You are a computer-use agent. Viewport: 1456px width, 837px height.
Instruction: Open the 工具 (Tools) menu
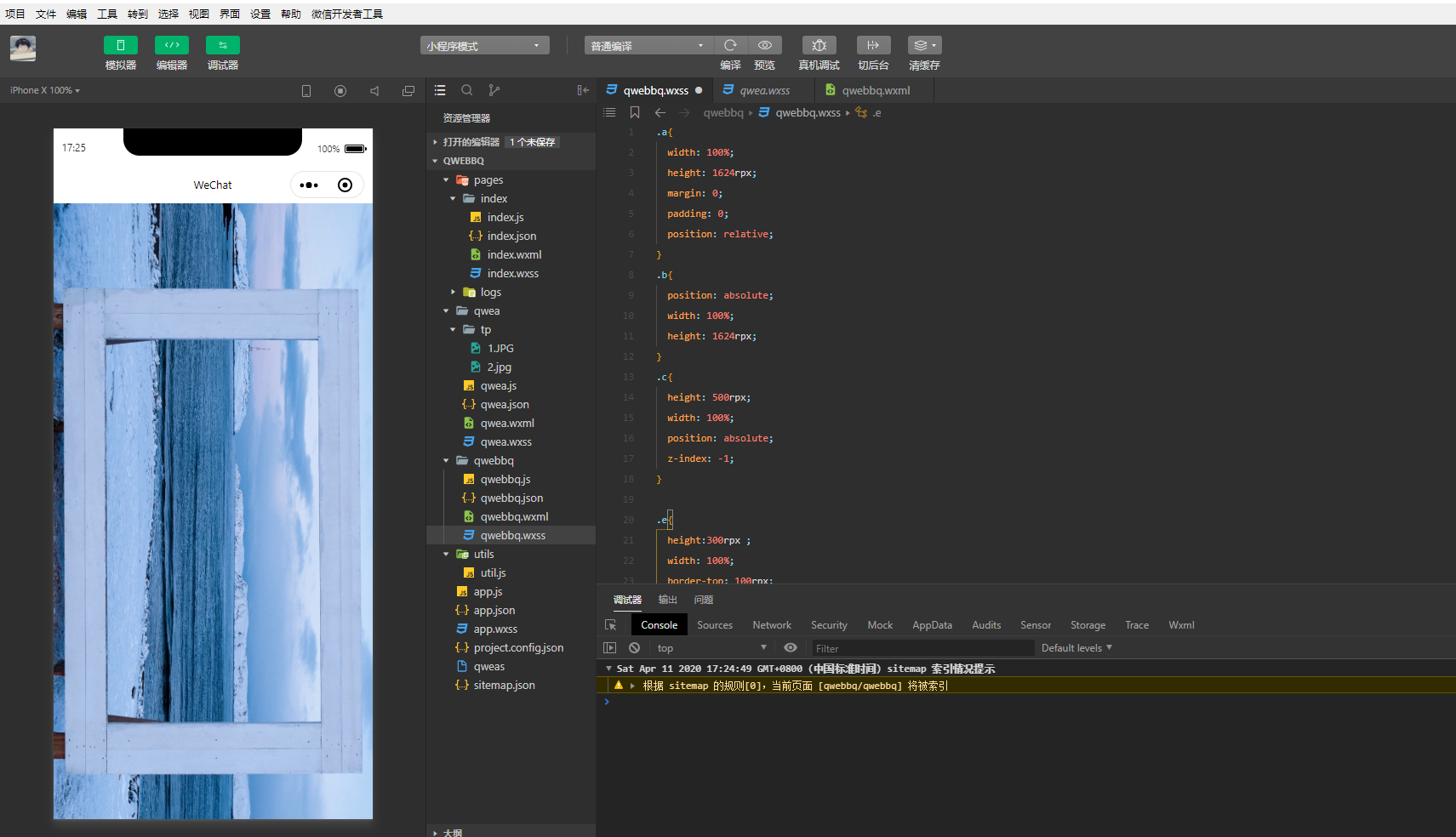107,14
